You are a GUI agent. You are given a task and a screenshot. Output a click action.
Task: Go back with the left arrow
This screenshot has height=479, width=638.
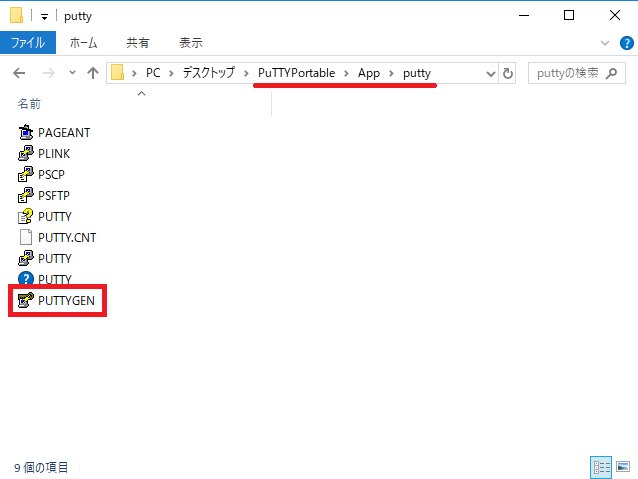pos(19,73)
